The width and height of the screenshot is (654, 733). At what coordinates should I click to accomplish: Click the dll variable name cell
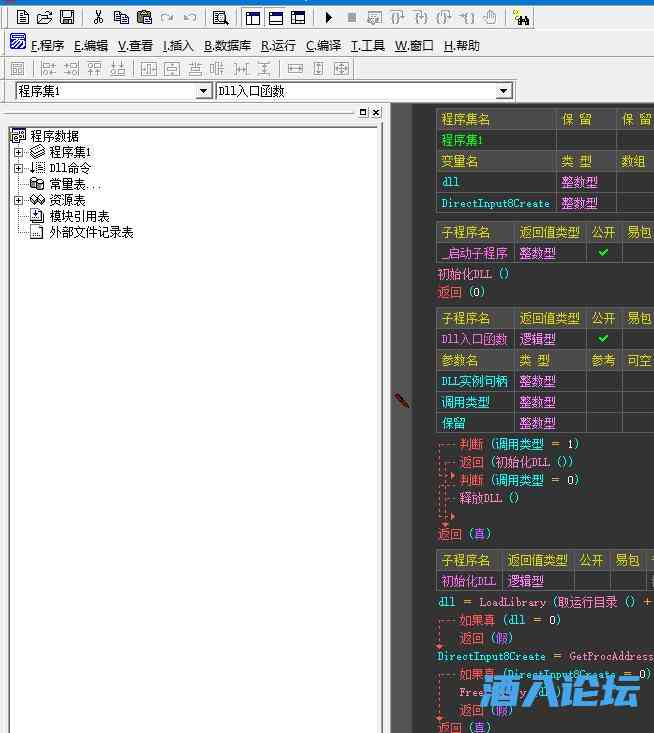(x=496, y=182)
